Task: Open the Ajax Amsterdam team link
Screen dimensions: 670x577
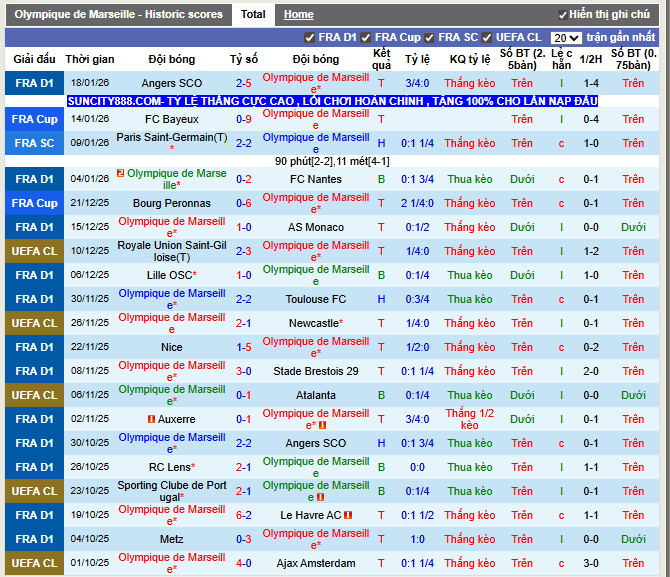Action: coord(316,563)
